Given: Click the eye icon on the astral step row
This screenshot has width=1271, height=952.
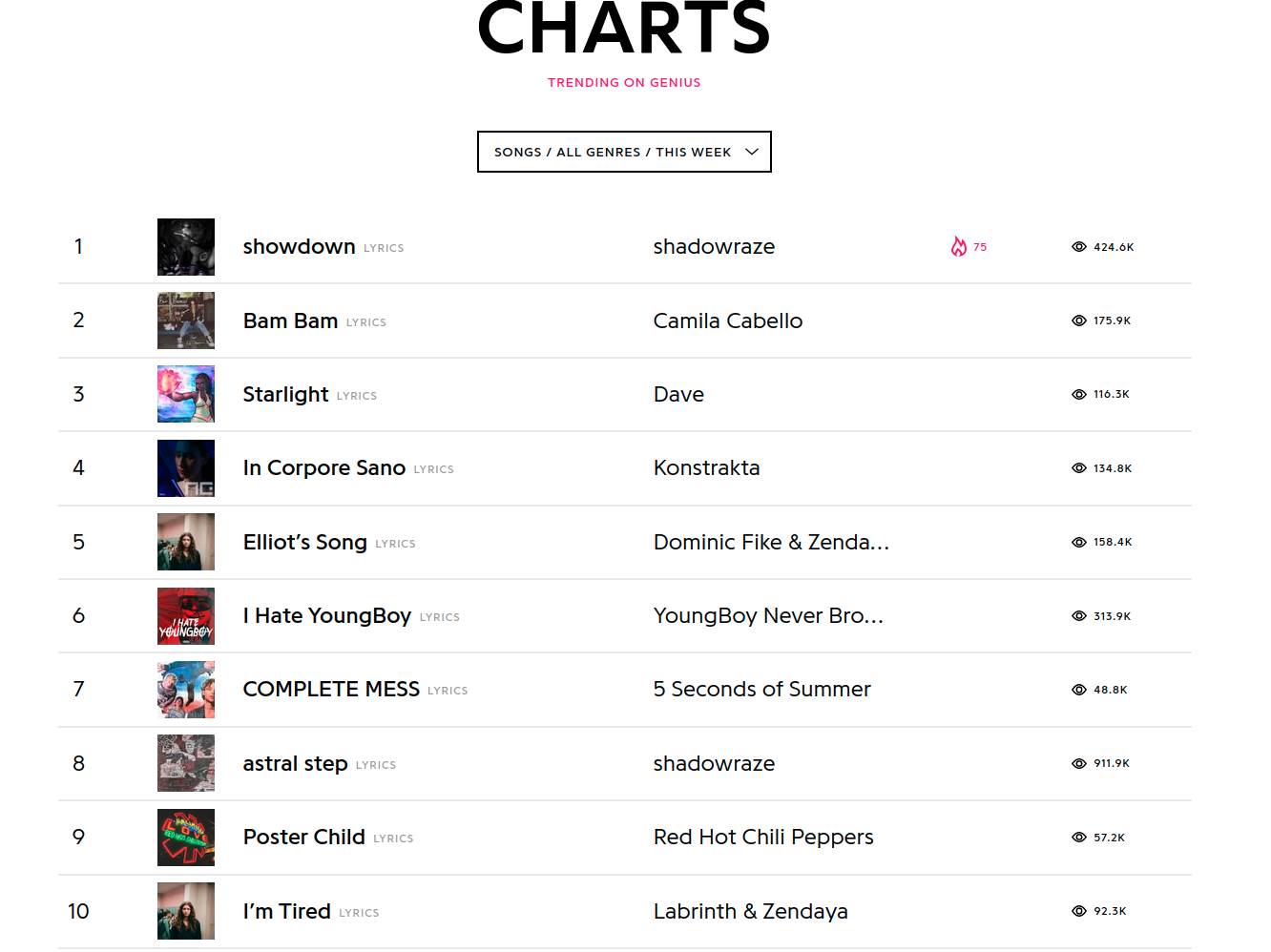Looking at the screenshot, I should 1079,763.
